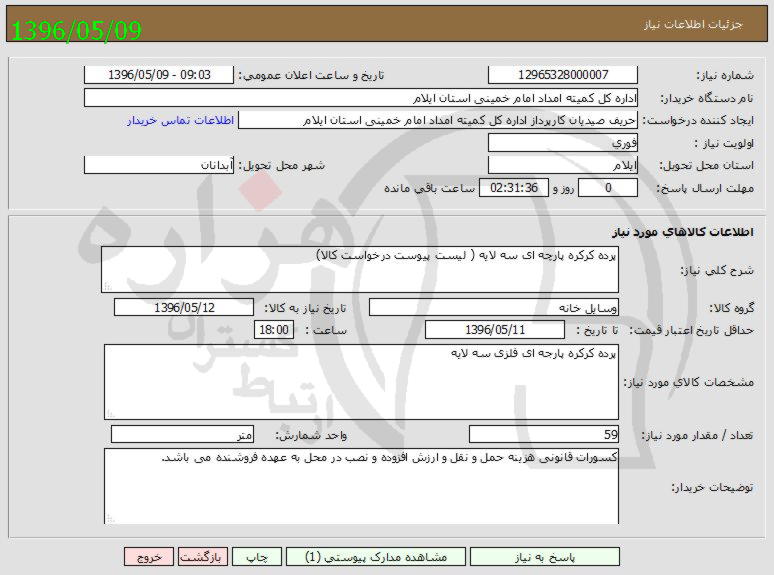Screen dimensions: 774x575
Task: Select the شهر محل تحویل field آبدانان
Action: click(x=159, y=165)
